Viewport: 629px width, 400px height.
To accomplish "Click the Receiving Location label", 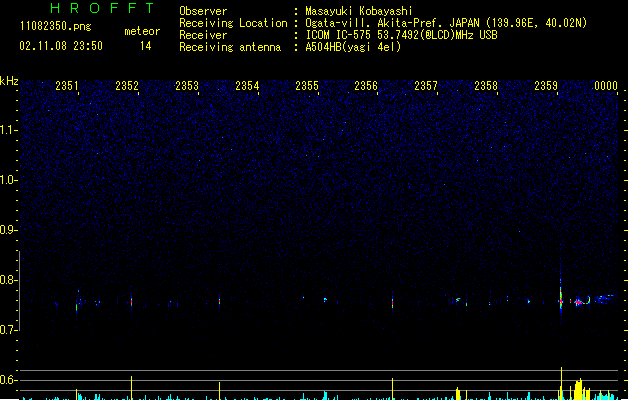I will [x=233, y=23].
